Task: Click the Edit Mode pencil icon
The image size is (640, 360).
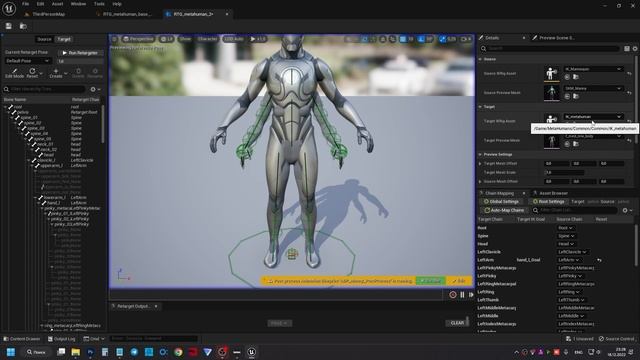Action: coord(15,71)
